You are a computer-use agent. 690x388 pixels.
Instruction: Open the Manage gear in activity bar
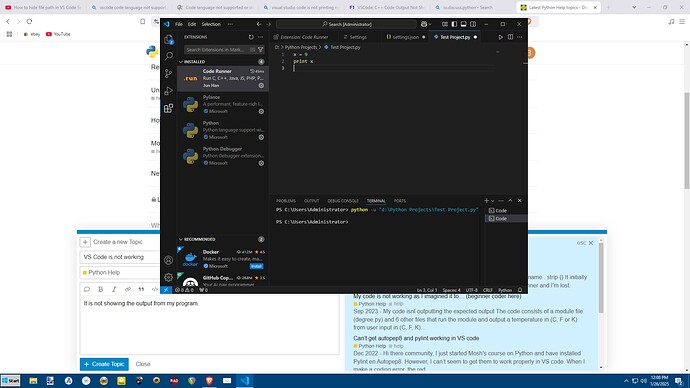tap(169, 277)
